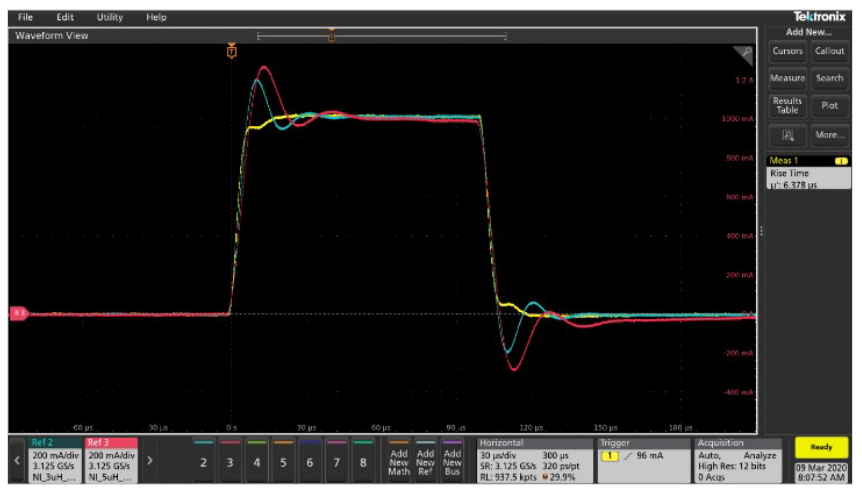Viewport: 862px width, 493px height.
Task: Add a new Measure
Action: (x=787, y=78)
